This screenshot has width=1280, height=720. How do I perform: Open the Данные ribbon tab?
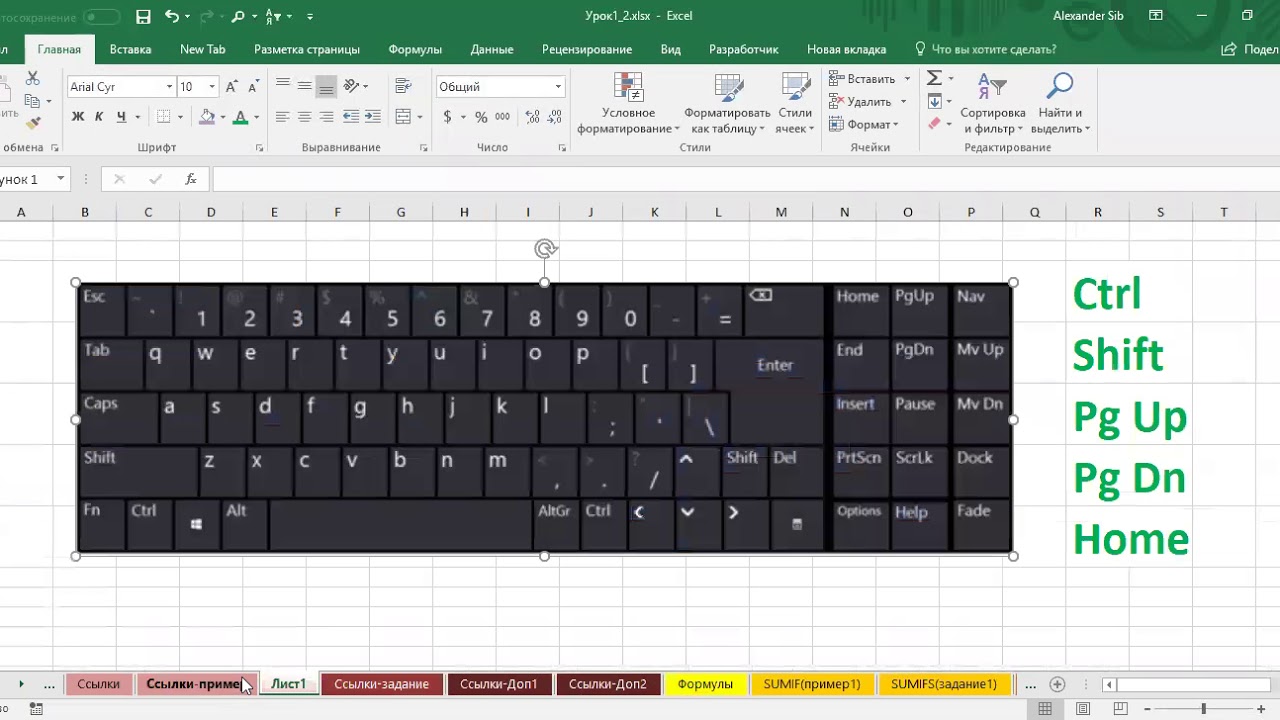tap(492, 49)
